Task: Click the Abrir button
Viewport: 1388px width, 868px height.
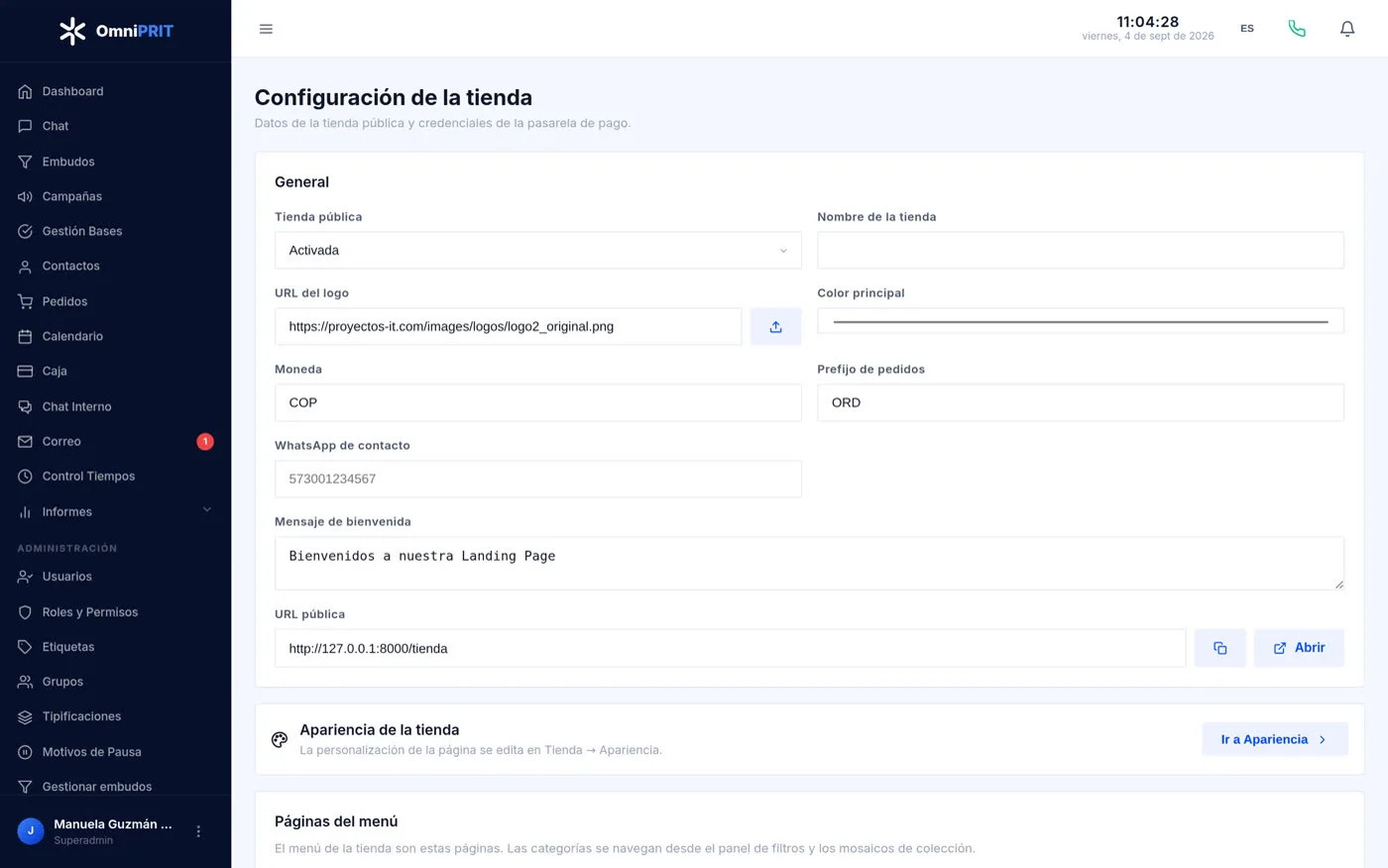Action: coord(1299,648)
